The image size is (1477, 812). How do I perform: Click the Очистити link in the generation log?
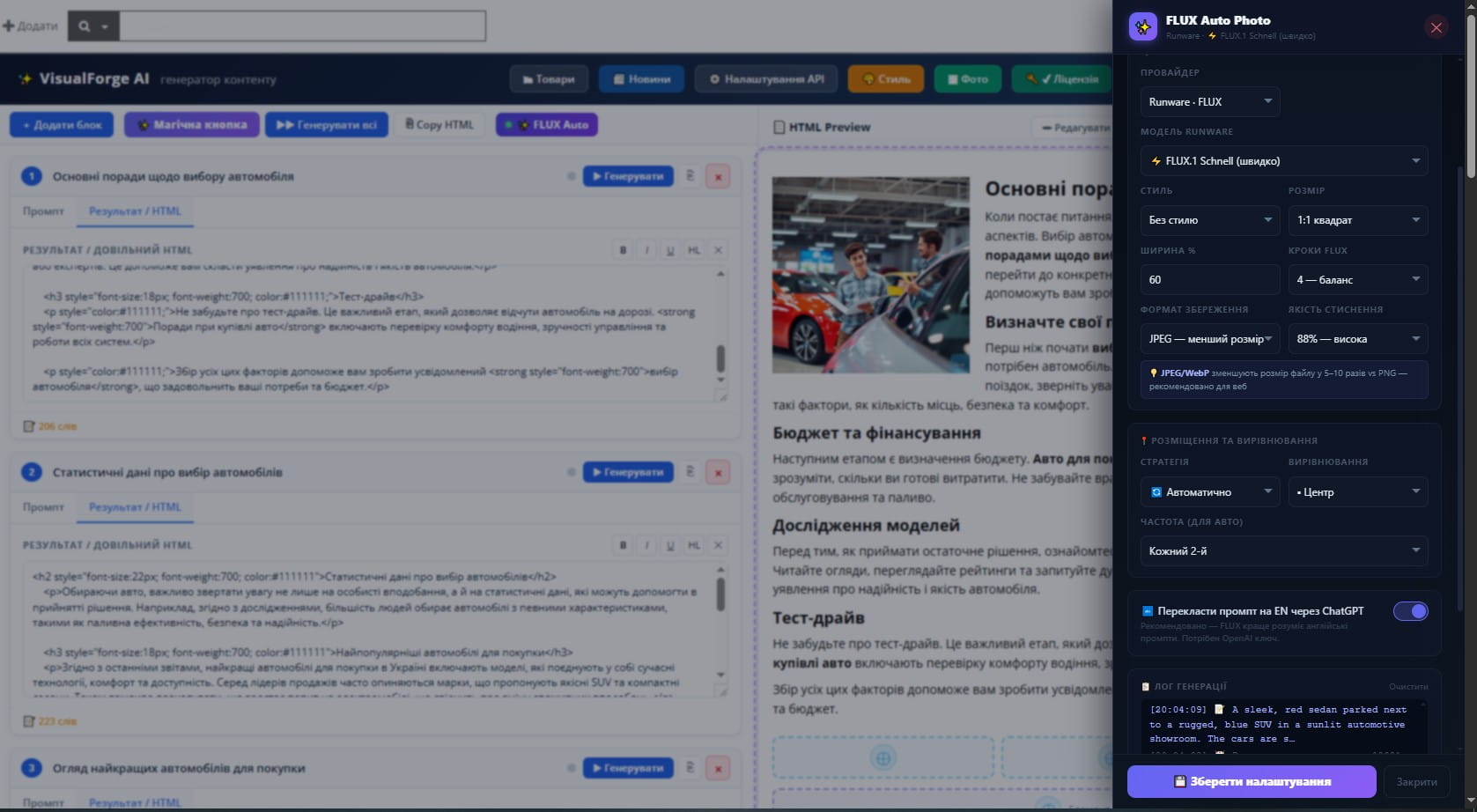(x=1408, y=687)
